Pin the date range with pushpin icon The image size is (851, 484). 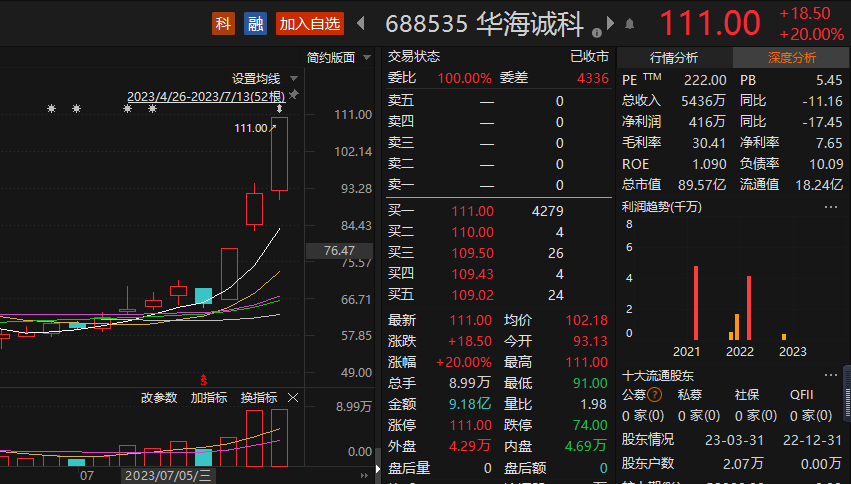294,95
